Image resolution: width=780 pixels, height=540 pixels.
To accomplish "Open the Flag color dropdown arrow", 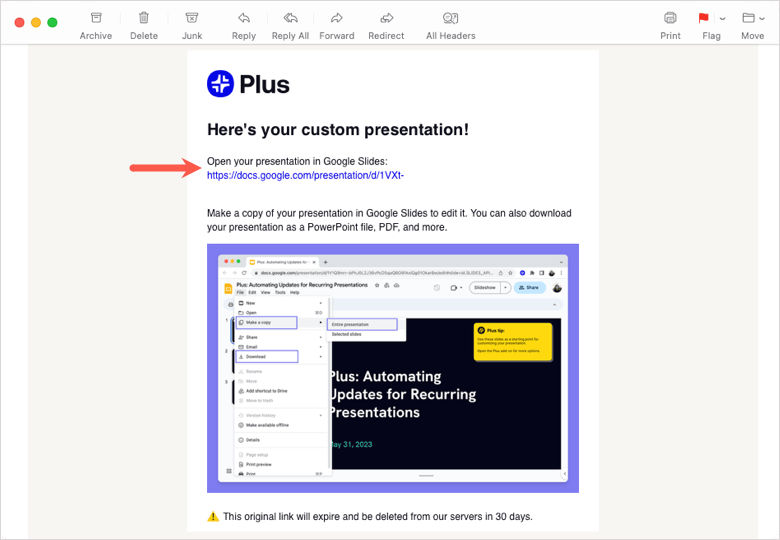I will coord(722,19).
